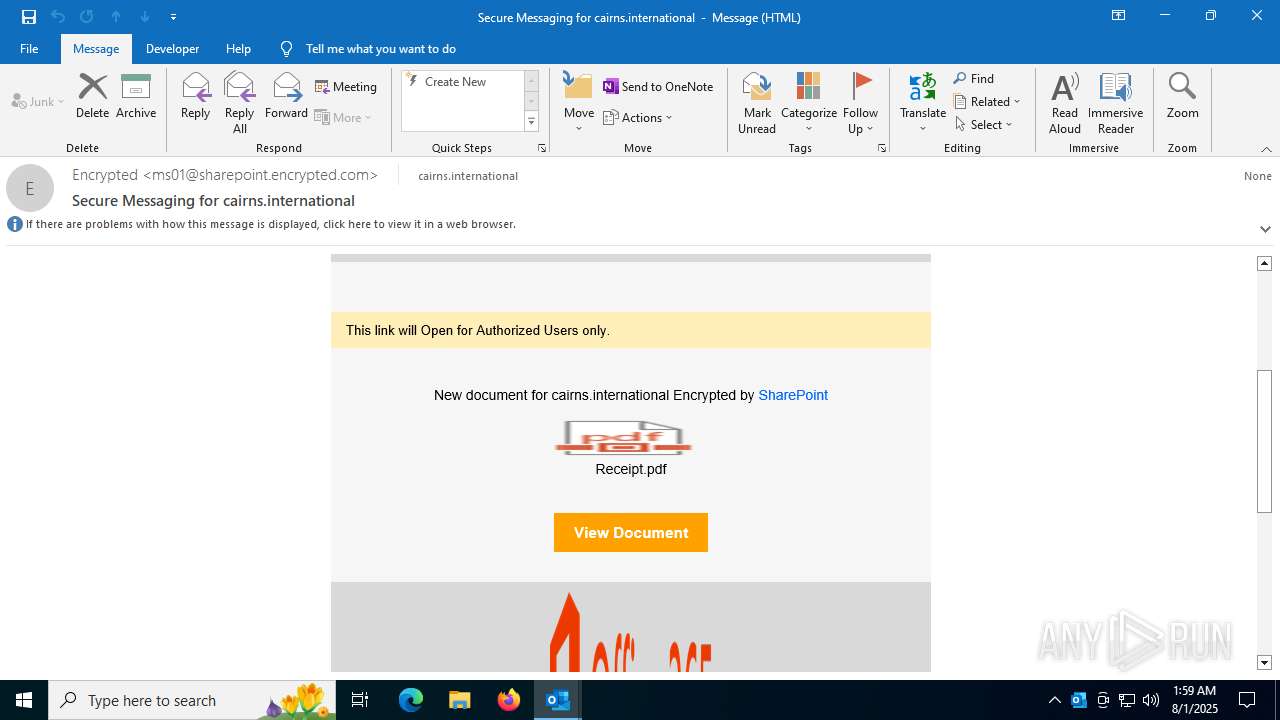
Task: Open the Junk dropdown
Action: 38,101
